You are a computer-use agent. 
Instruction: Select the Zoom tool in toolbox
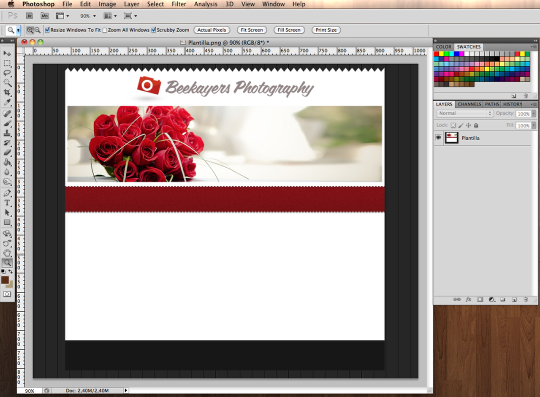click(7, 263)
